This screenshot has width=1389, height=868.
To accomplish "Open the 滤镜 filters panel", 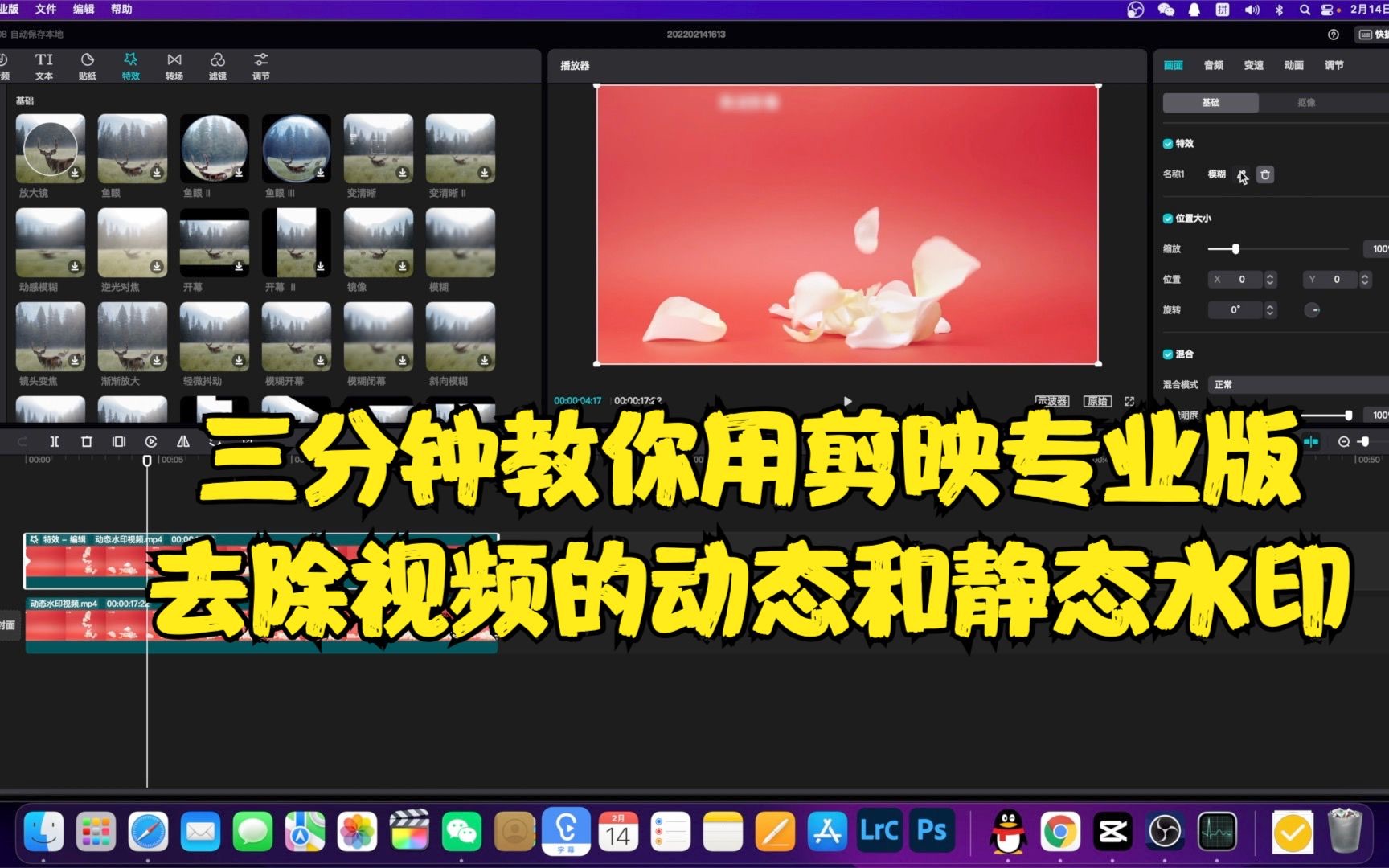I will click(217, 66).
